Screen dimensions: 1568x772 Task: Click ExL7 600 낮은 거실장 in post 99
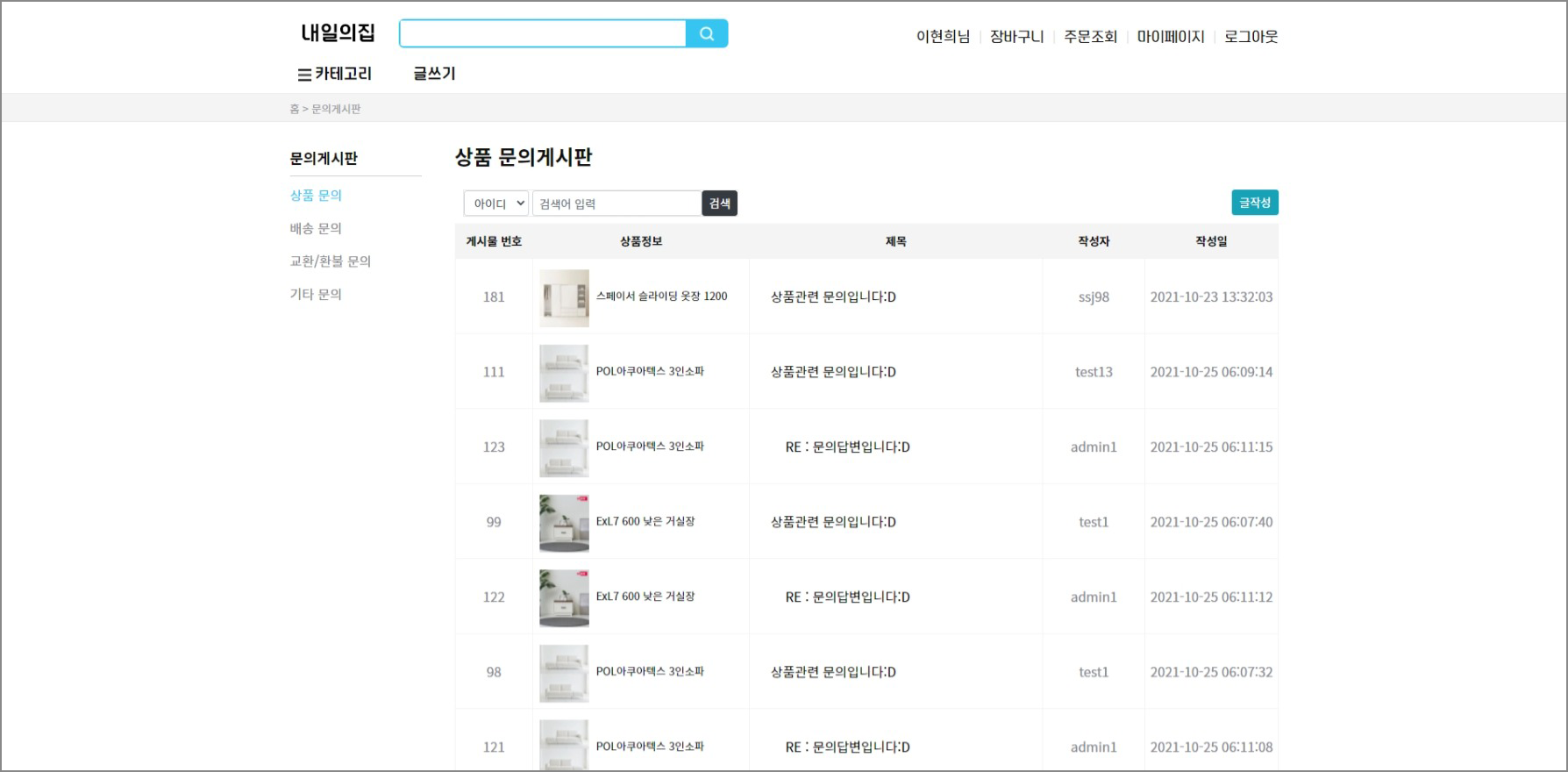pos(645,521)
